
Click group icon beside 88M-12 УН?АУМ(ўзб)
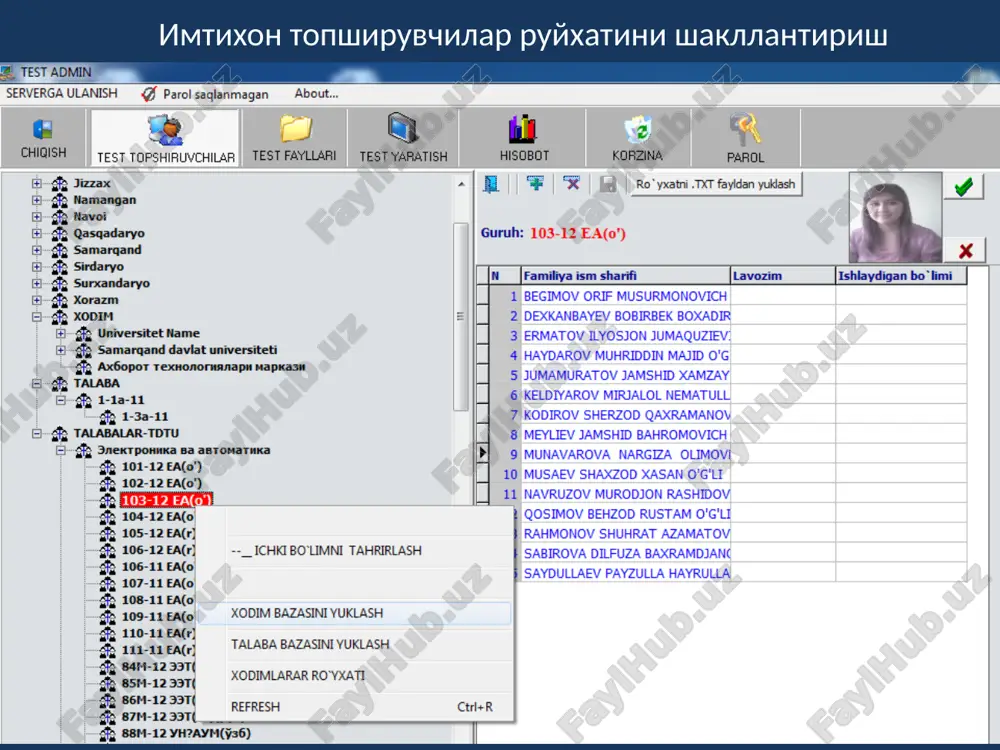pyautogui.click(x=108, y=734)
